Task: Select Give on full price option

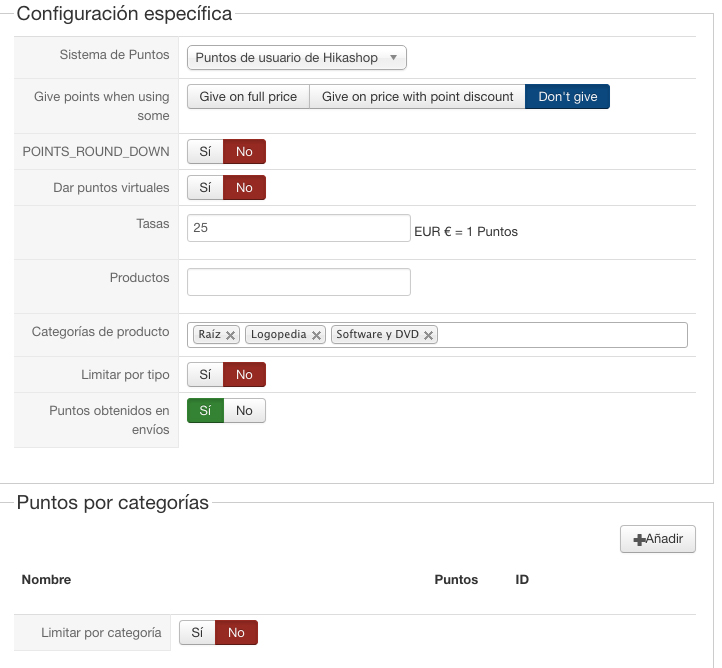Action: point(248,97)
